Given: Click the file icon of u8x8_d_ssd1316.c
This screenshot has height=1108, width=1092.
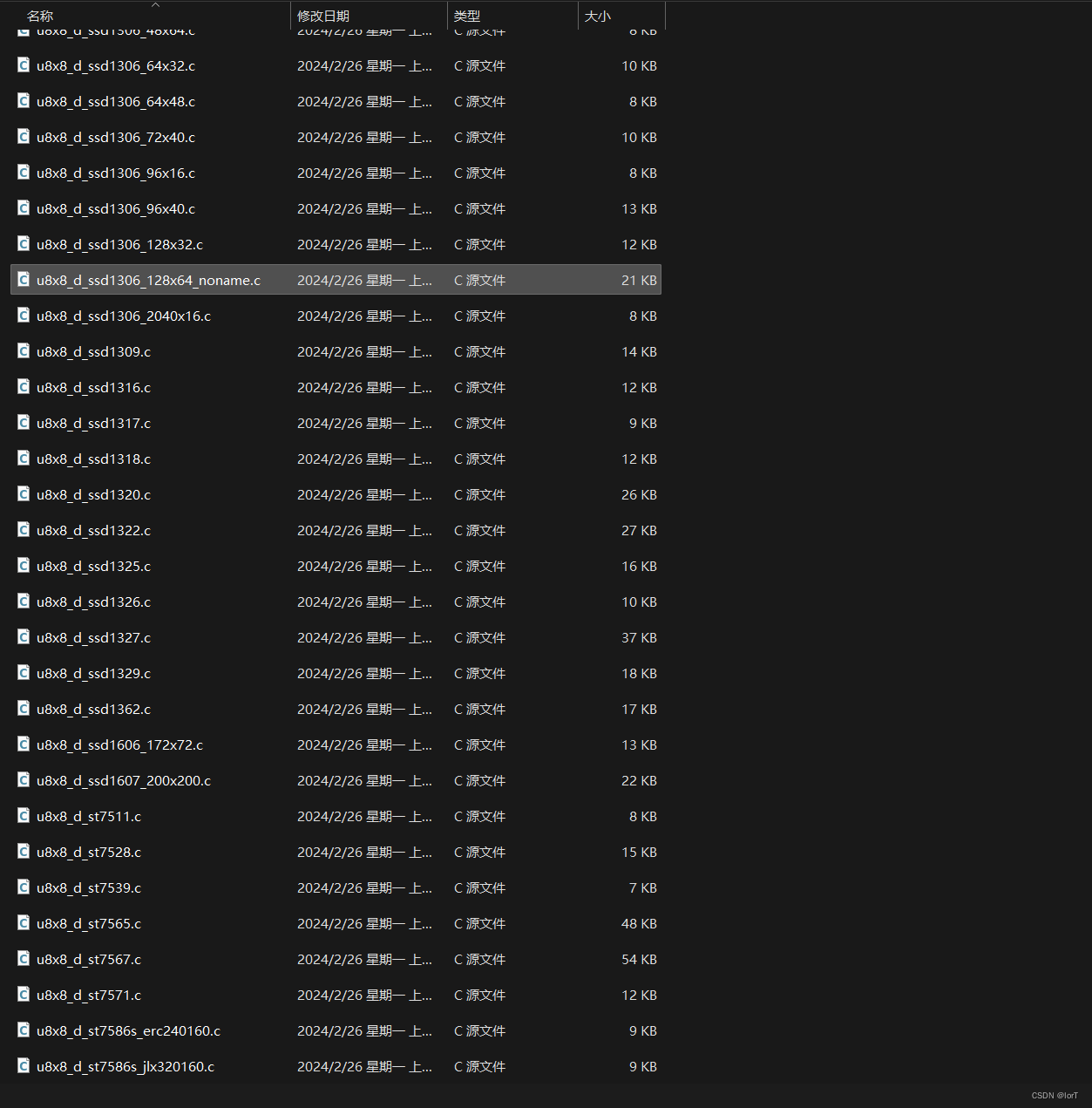Looking at the screenshot, I should (24, 387).
